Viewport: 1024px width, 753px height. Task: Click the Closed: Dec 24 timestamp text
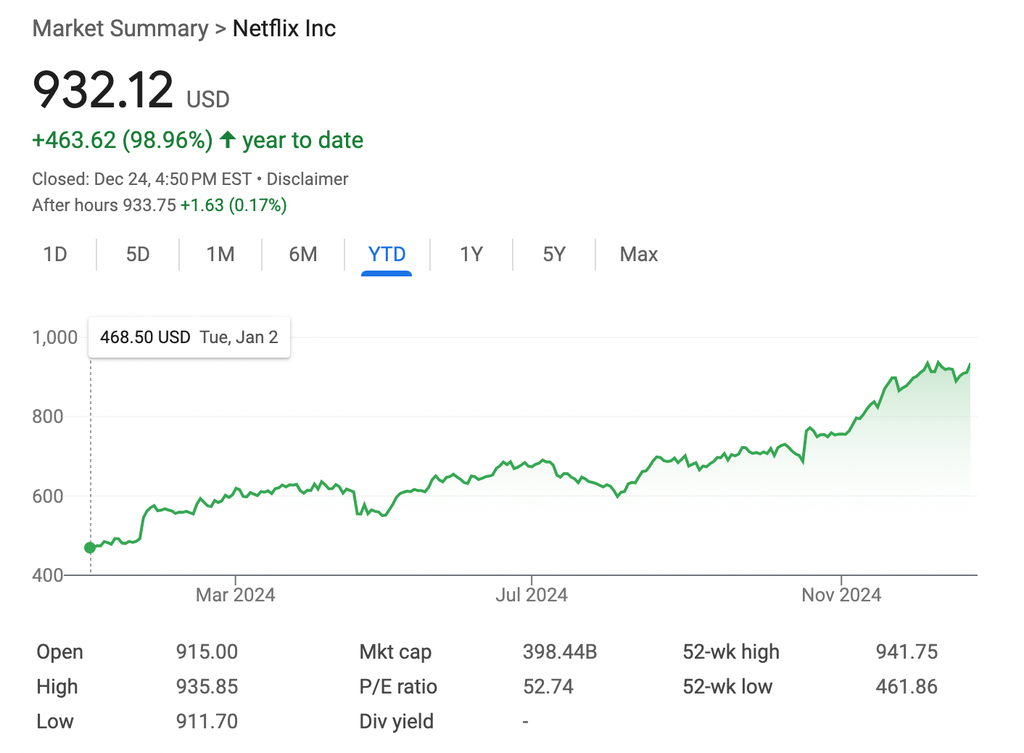coord(142,179)
